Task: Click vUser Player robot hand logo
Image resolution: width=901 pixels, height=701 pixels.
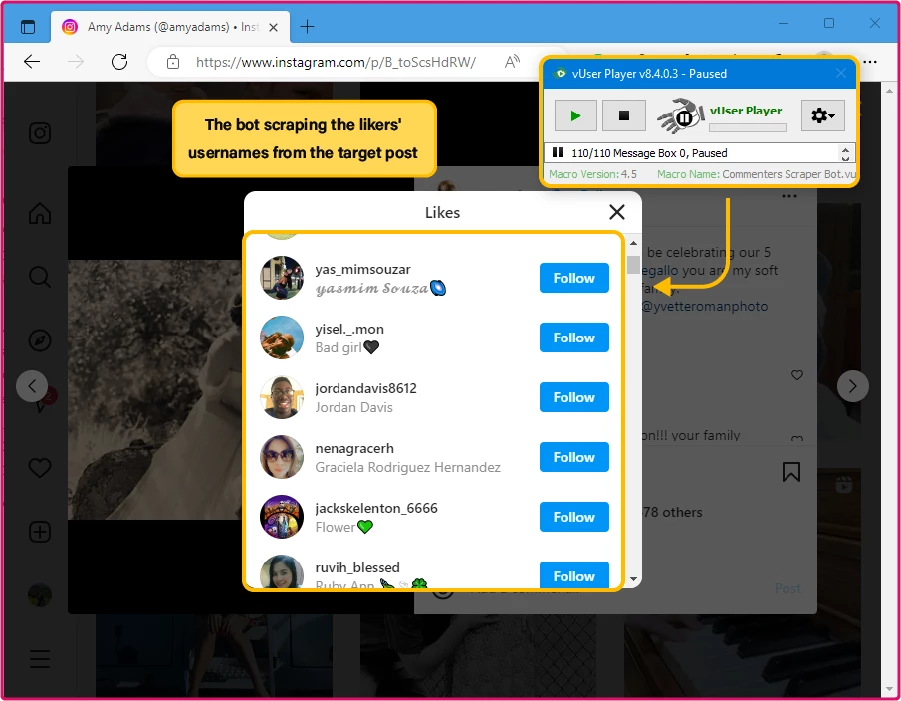Action: (681, 116)
